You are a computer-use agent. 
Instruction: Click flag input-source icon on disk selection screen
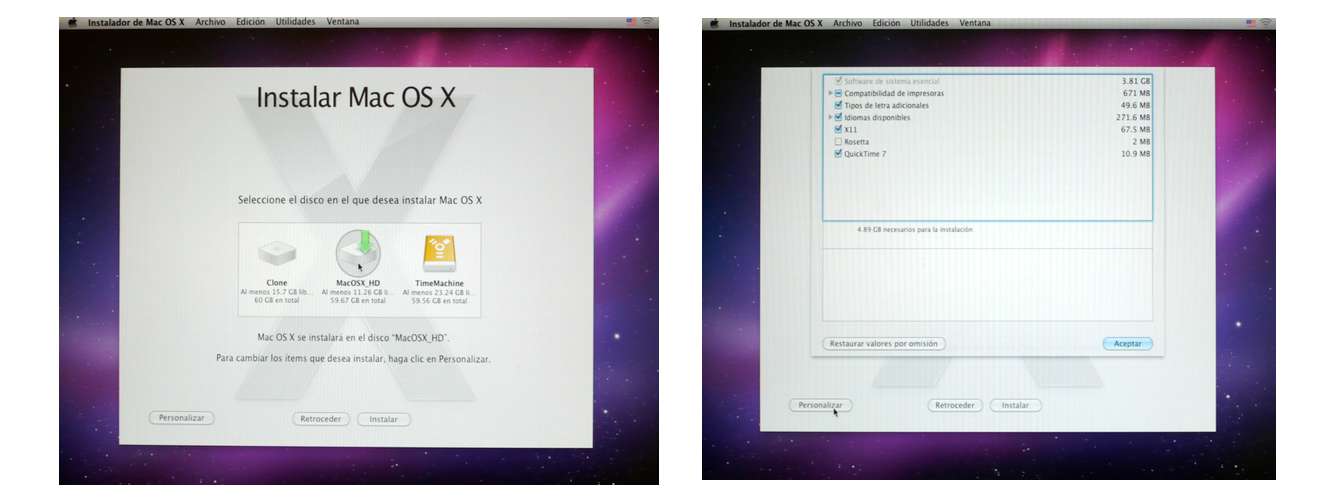[631, 22]
